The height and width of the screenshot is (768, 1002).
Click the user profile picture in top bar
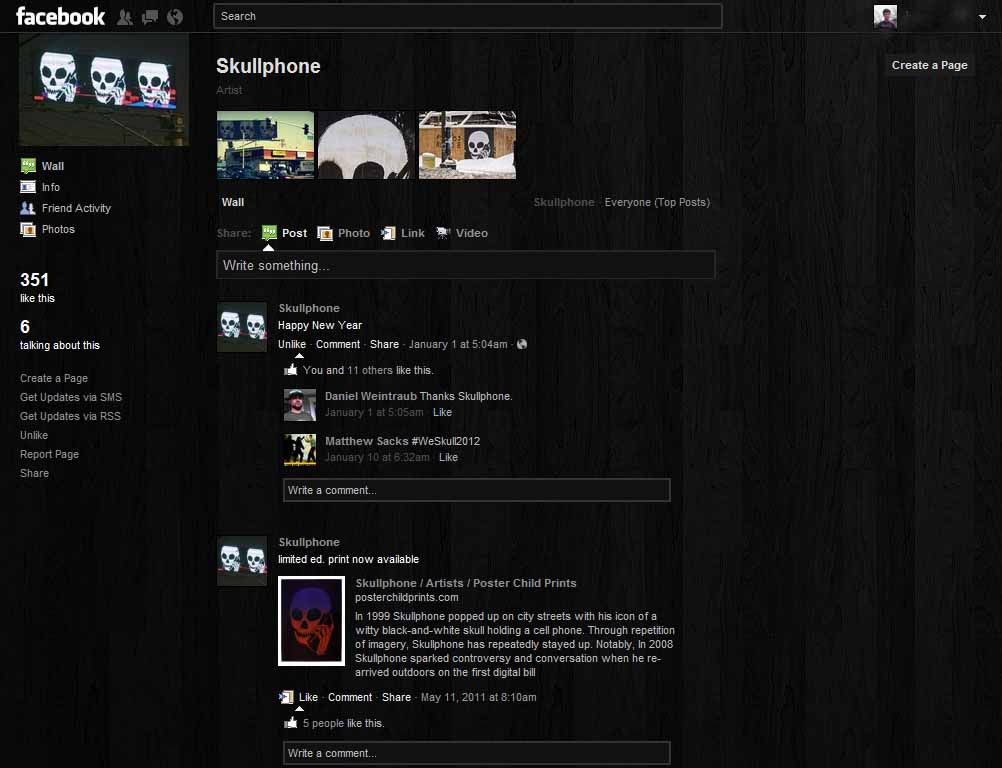[885, 17]
